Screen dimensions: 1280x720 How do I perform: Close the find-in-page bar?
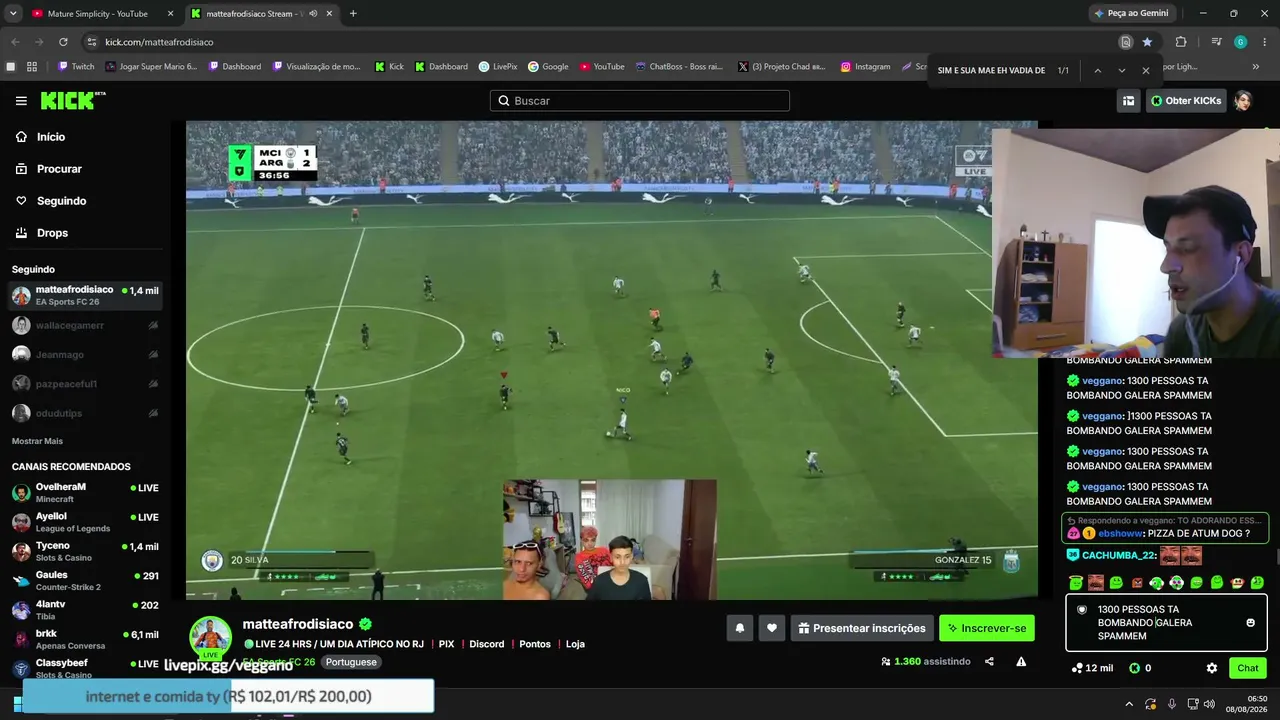click(1146, 71)
